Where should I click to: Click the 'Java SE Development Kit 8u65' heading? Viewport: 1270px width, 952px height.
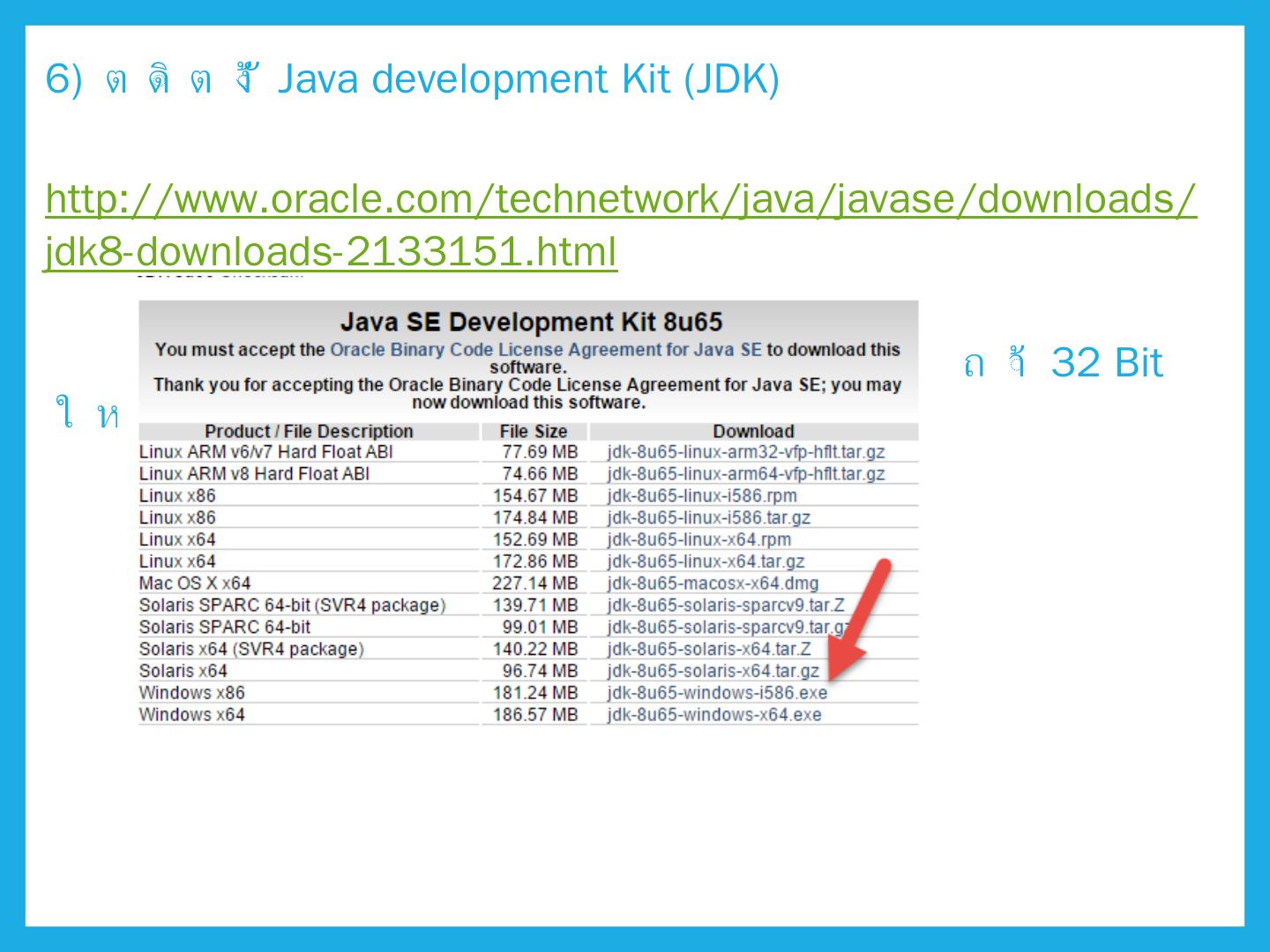(x=531, y=321)
